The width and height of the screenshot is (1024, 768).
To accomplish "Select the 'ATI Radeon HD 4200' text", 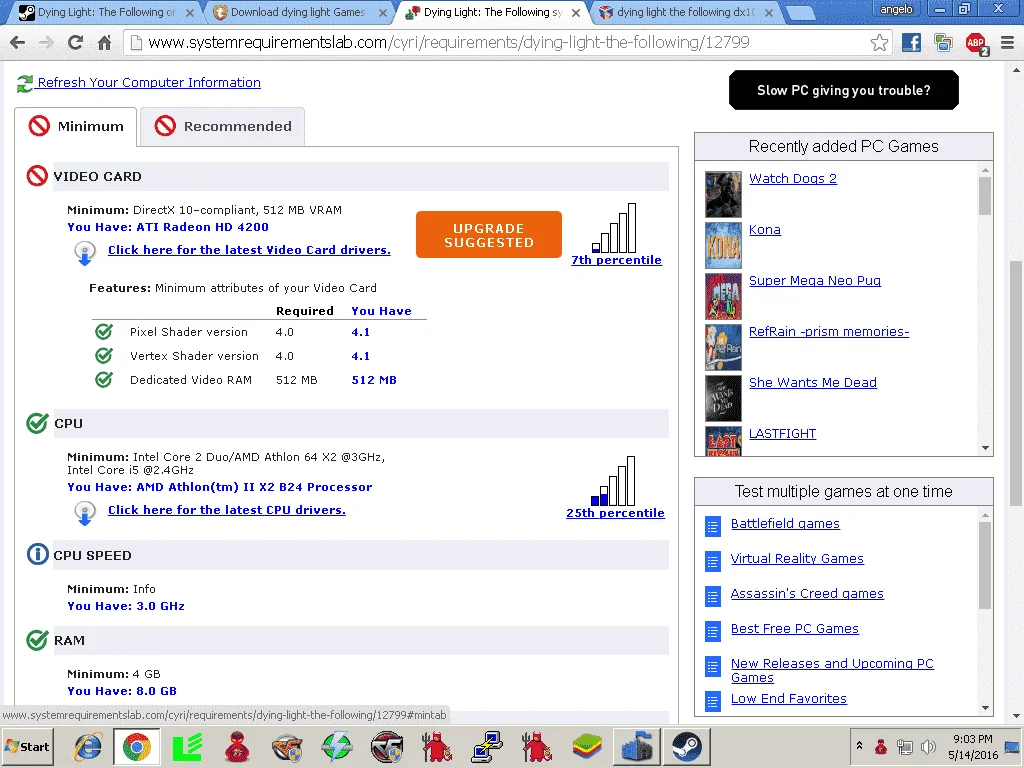I will (202, 227).
